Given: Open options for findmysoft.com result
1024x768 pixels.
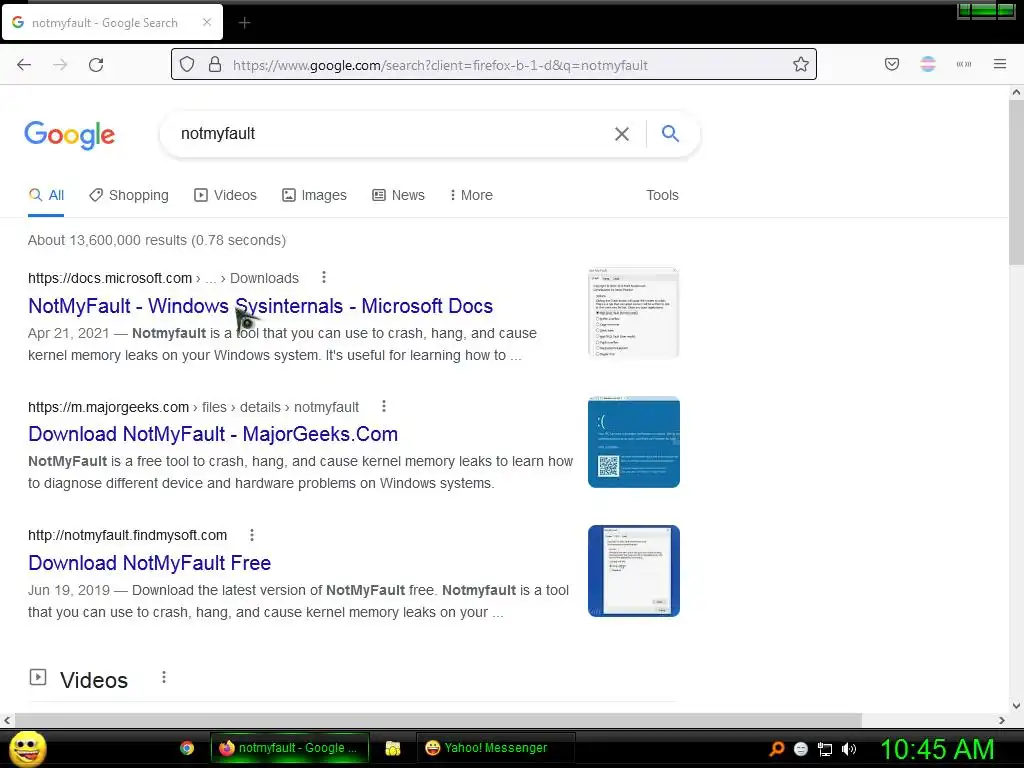Looking at the screenshot, I should (252, 535).
